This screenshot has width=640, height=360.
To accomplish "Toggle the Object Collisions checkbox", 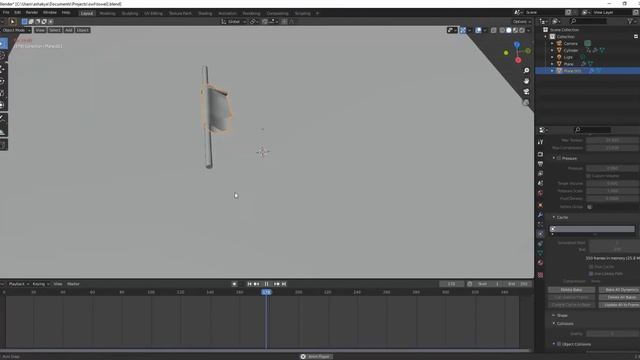I will click(x=559, y=344).
